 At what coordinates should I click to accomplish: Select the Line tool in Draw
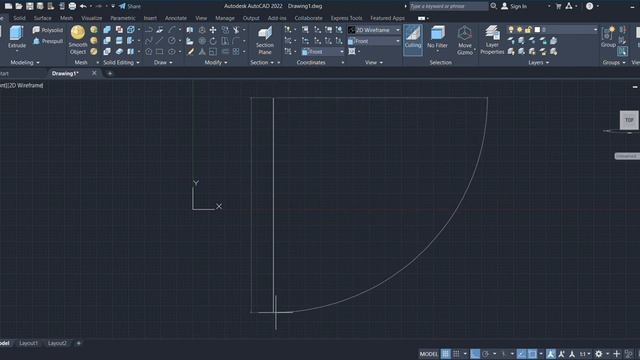(x=160, y=41)
